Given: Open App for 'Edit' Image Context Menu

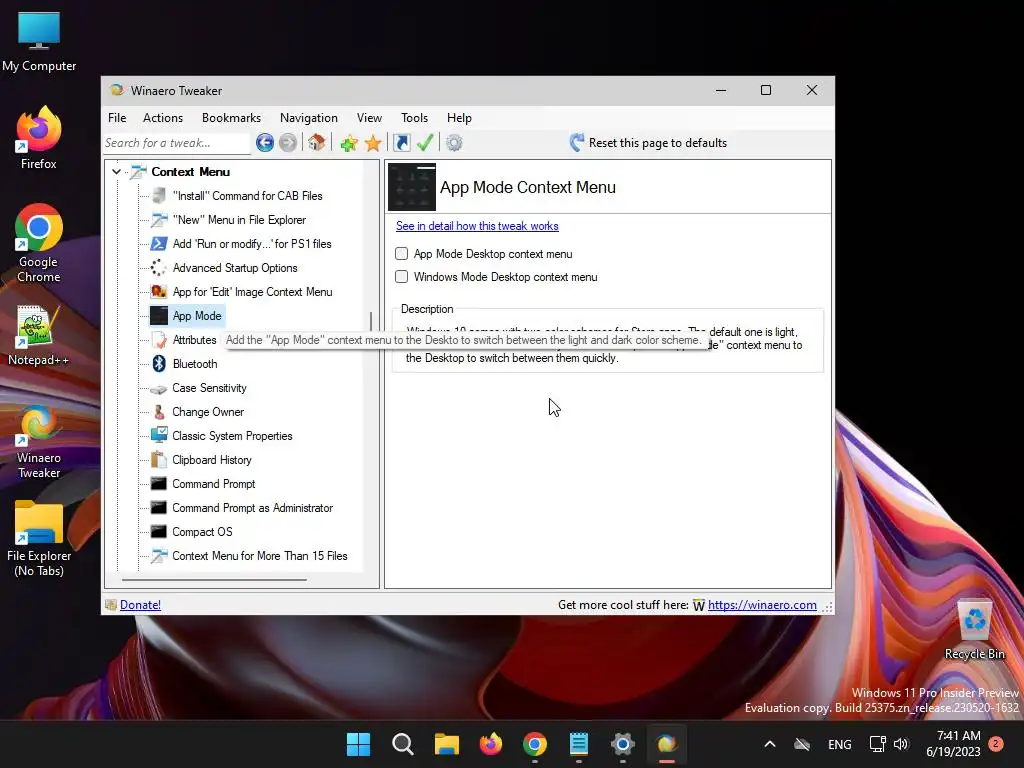Looking at the screenshot, I should coord(252,292).
